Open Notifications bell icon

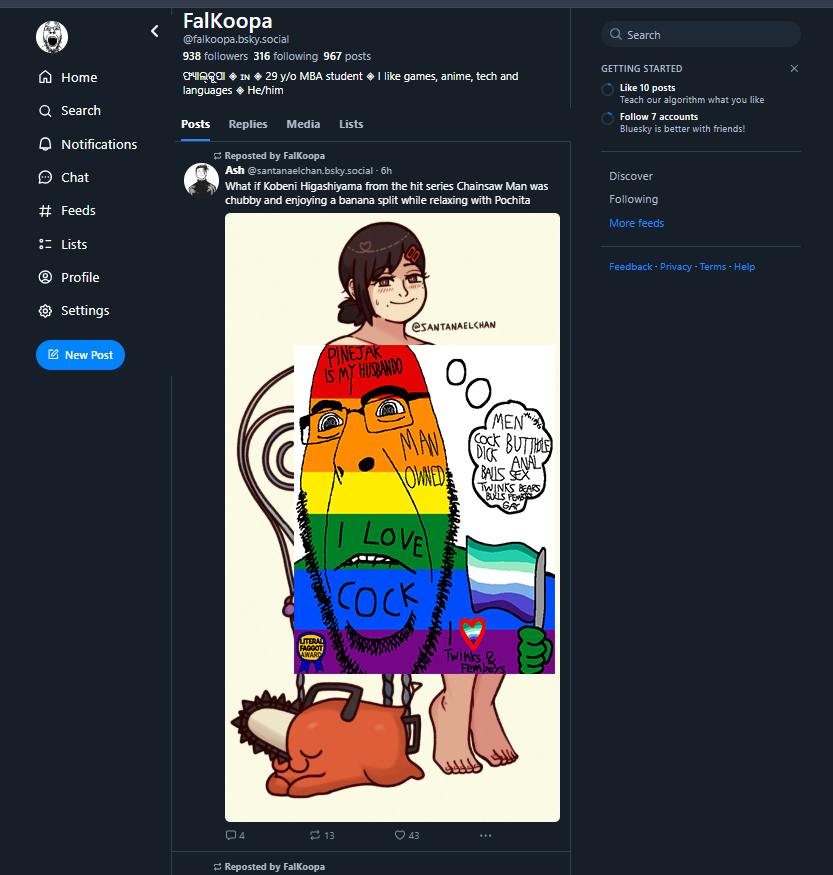point(45,144)
